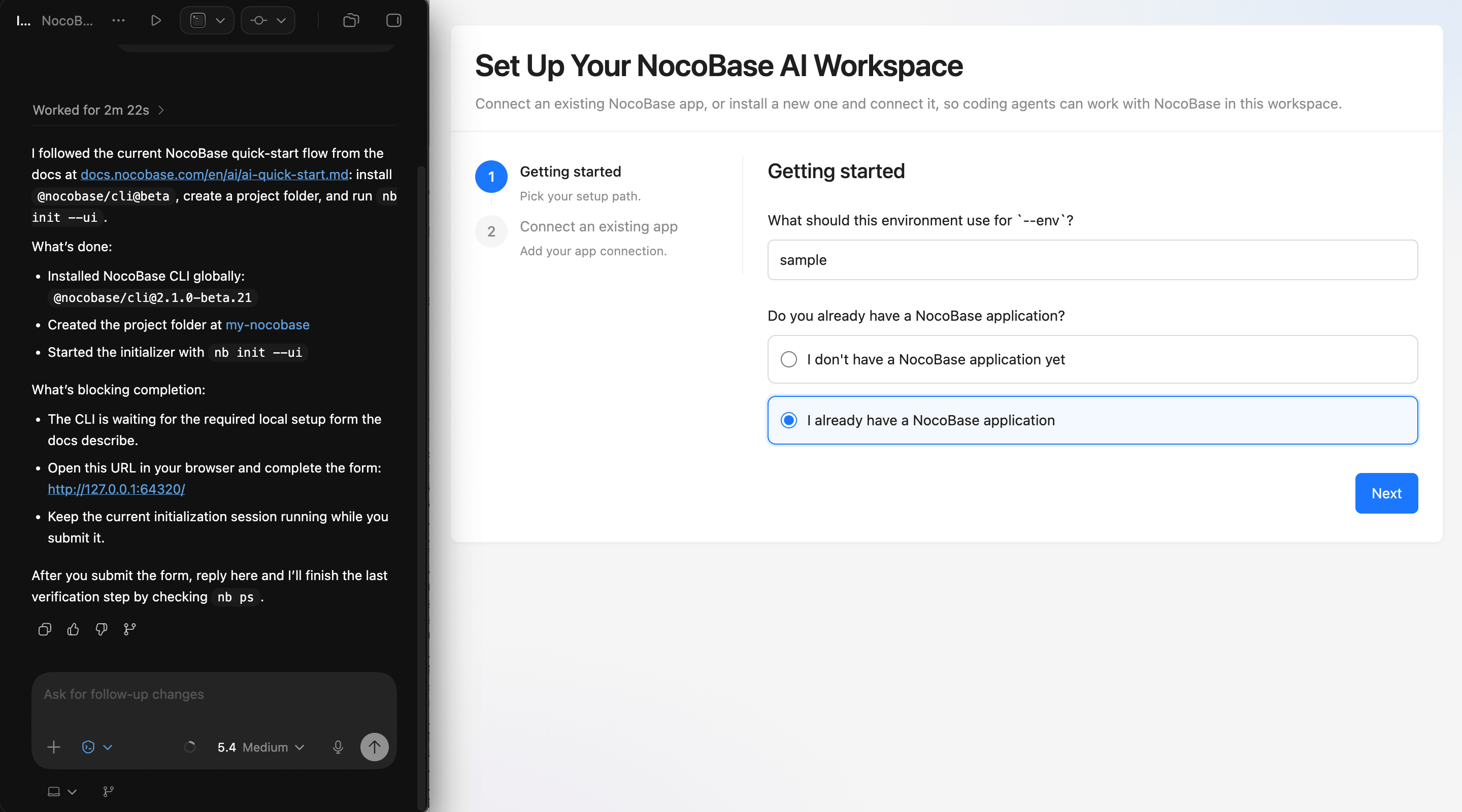The image size is (1462, 812).
Task: Expand the 'Worked for 2m 22s' details
Action: click(x=97, y=110)
